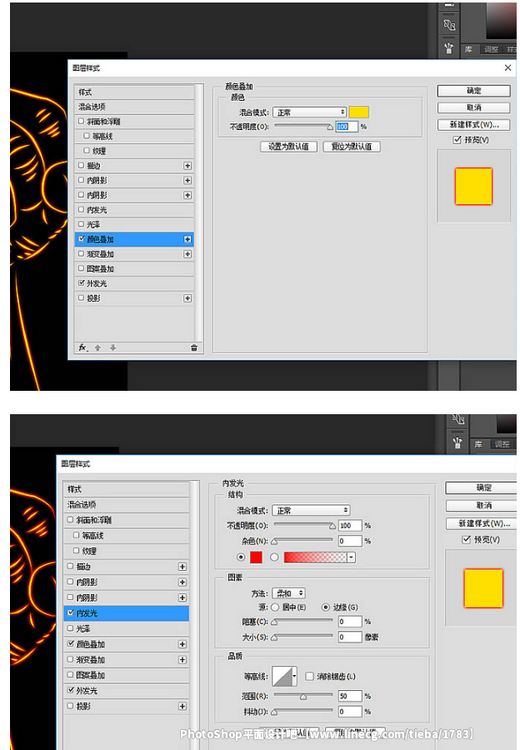This screenshot has width=520, height=750.
Task: Click plus icon beside 描边 in Inner Glow dialog
Action: [182, 566]
